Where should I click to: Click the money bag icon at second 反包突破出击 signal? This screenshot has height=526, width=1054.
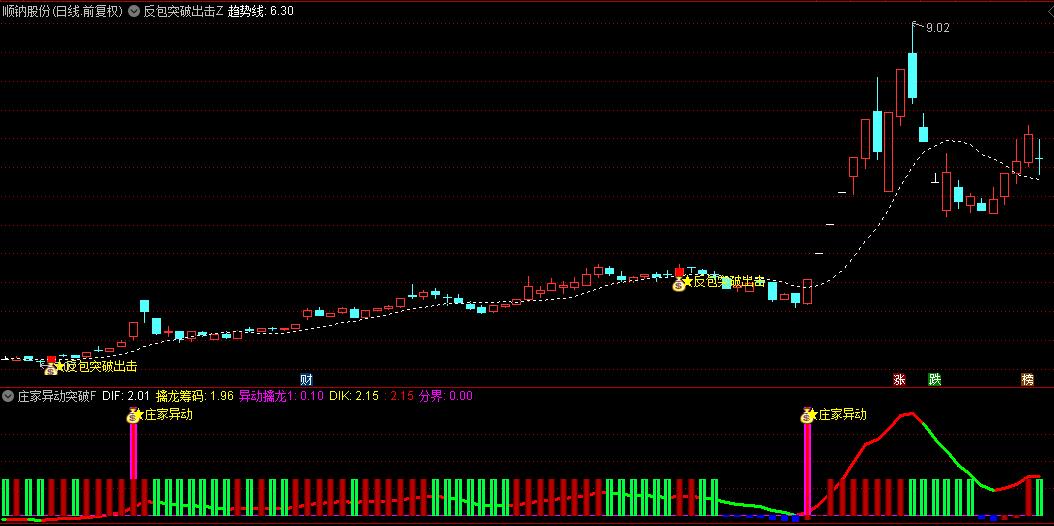[679, 283]
